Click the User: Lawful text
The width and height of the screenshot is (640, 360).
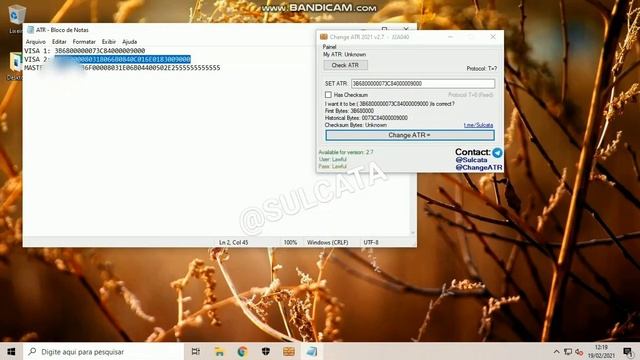pyautogui.click(x=333, y=159)
